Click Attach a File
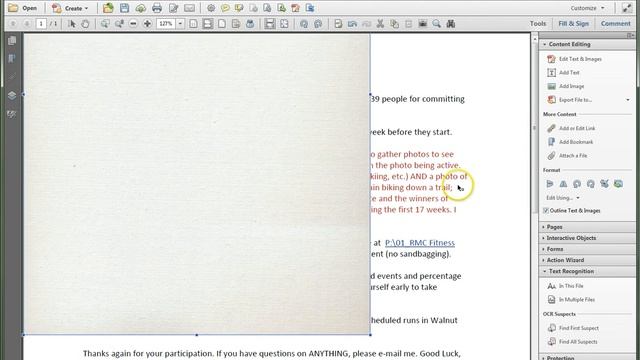 [567, 156]
